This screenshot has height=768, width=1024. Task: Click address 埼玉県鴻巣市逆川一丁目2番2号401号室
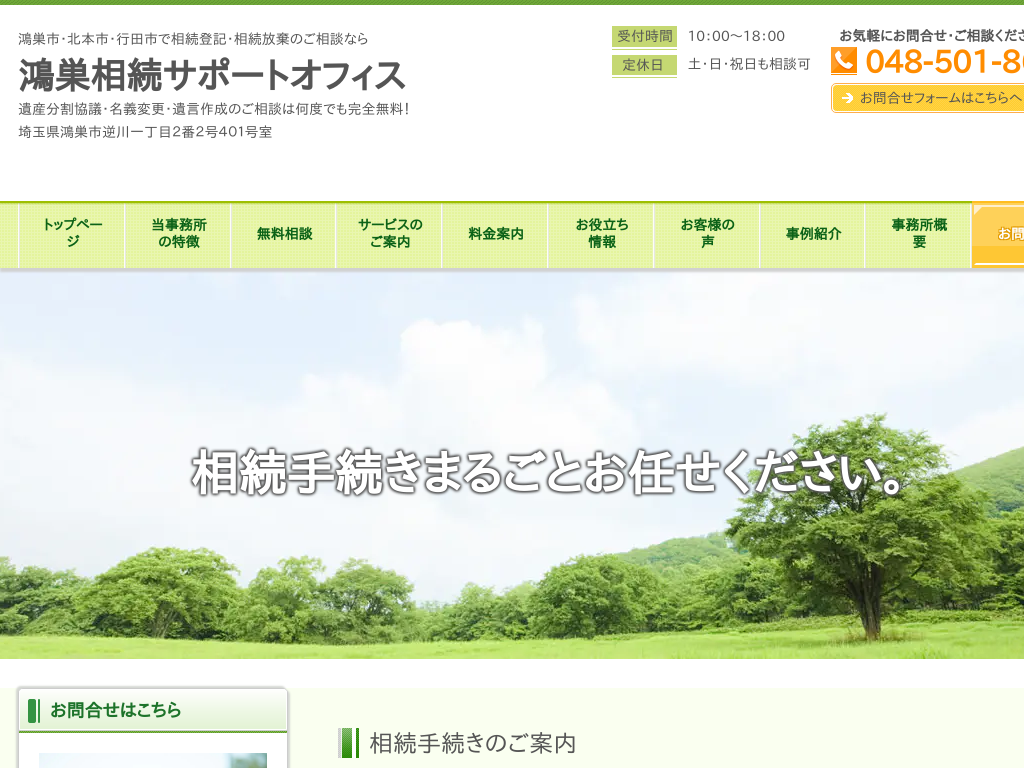coord(145,132)
